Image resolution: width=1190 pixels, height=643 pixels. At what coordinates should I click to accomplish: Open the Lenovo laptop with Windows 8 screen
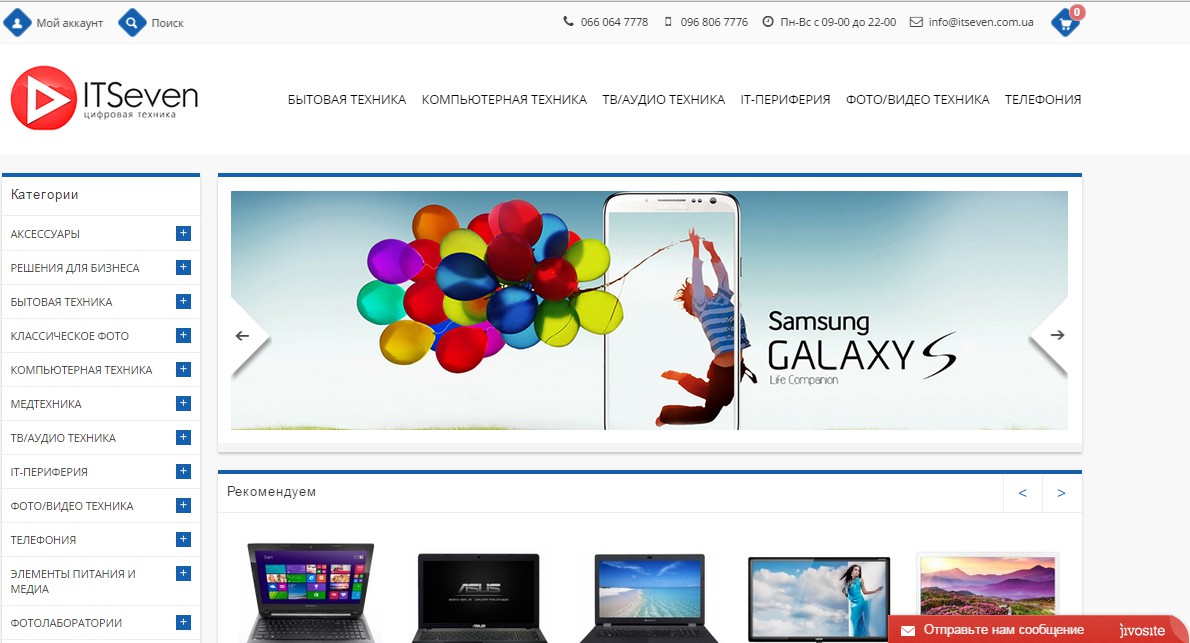click(x=310, y=593)
